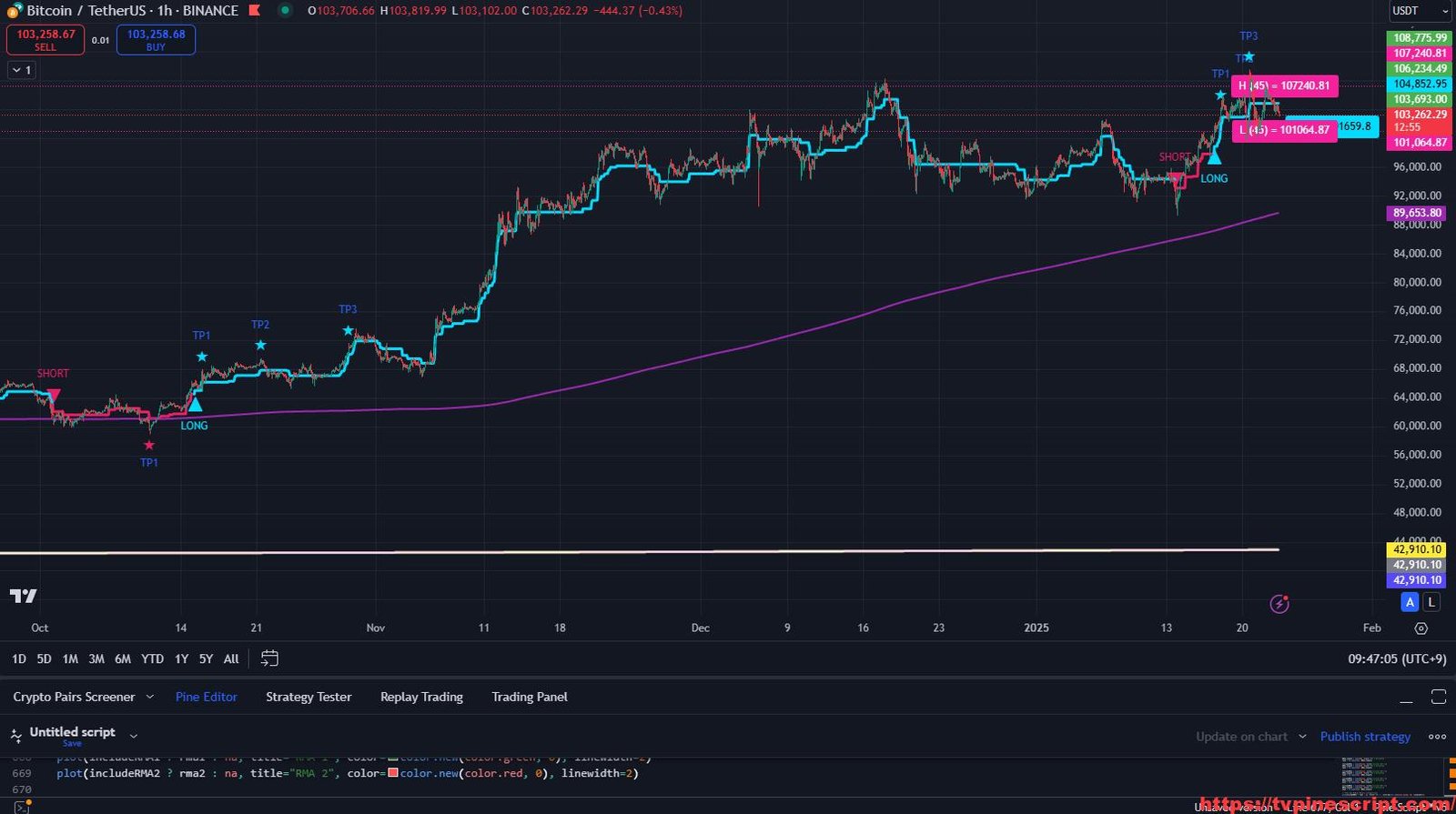Viewport: 1456px width, 814px height.
Task: Click the green market status dot
Action: click(x=285, y=11)
